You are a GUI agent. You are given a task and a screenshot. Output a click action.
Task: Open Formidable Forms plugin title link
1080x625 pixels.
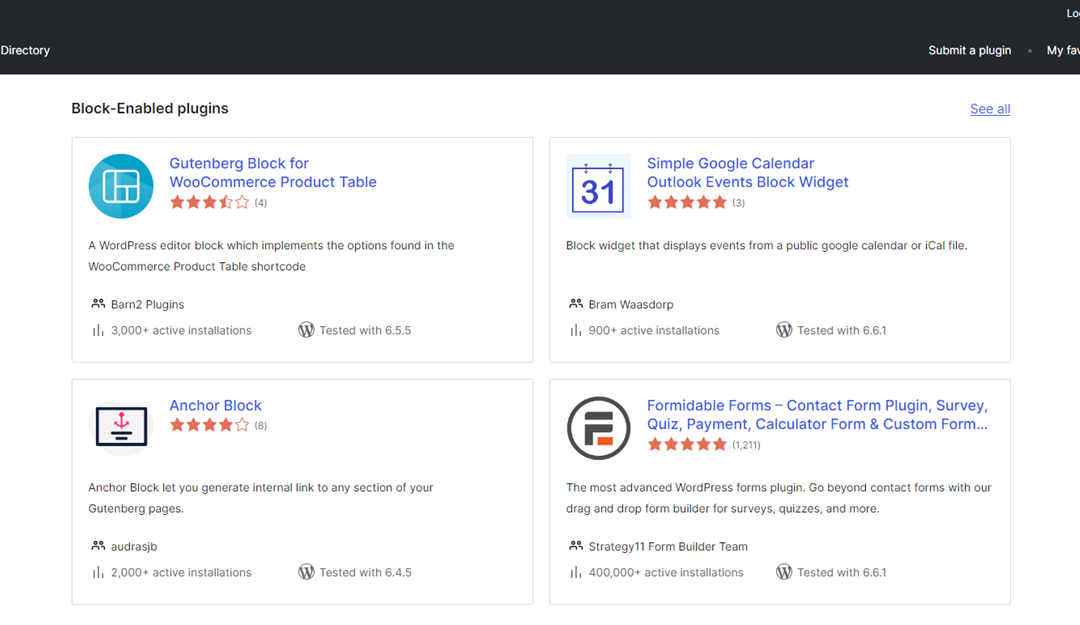pyautogui.click(x=816, y=414)
